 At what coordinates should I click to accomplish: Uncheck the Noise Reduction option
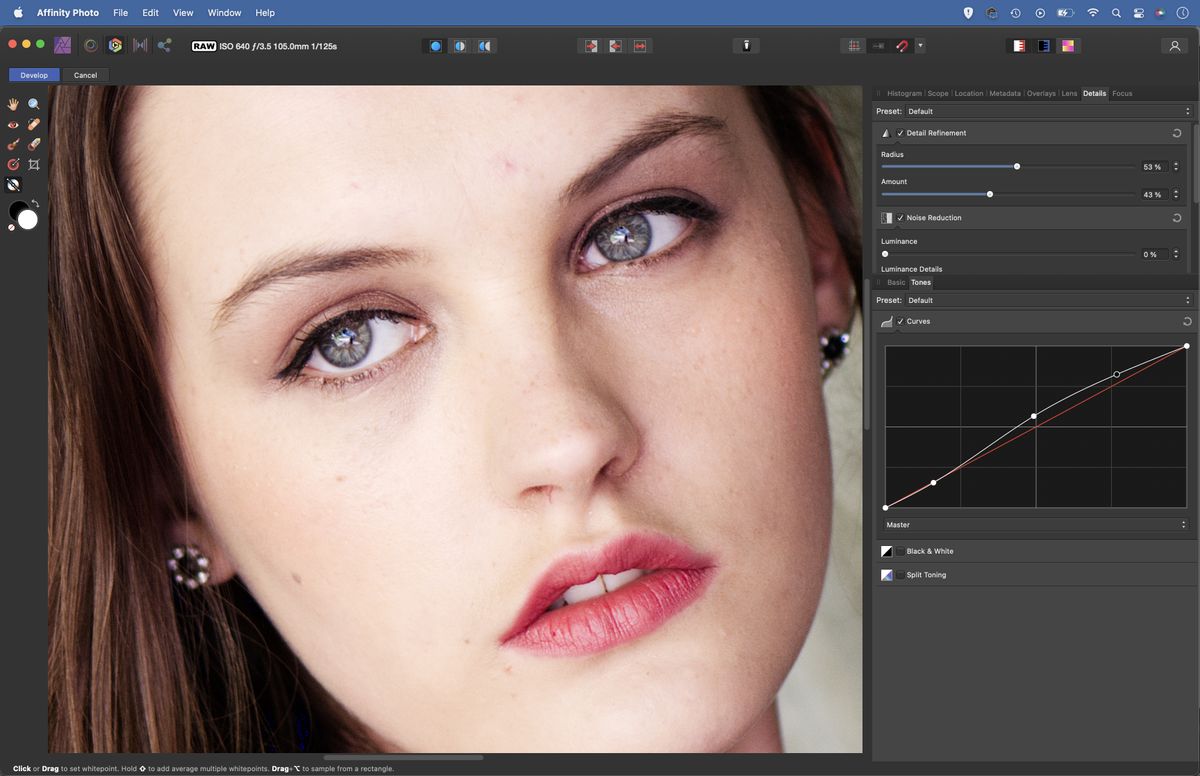coord(901,218)
